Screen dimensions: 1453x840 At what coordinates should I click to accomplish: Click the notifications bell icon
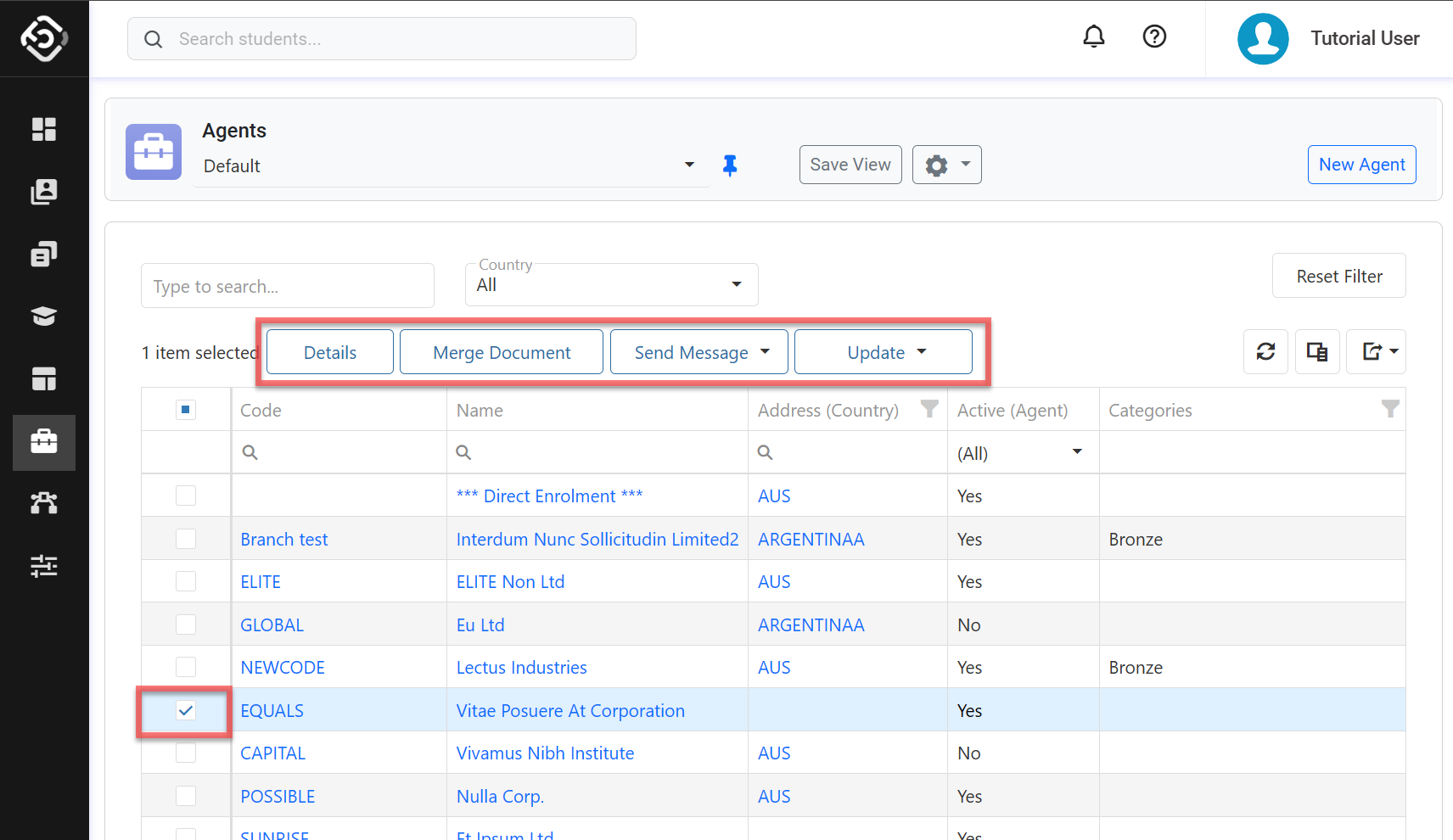pyautogui.click(x=1094, y=36)
